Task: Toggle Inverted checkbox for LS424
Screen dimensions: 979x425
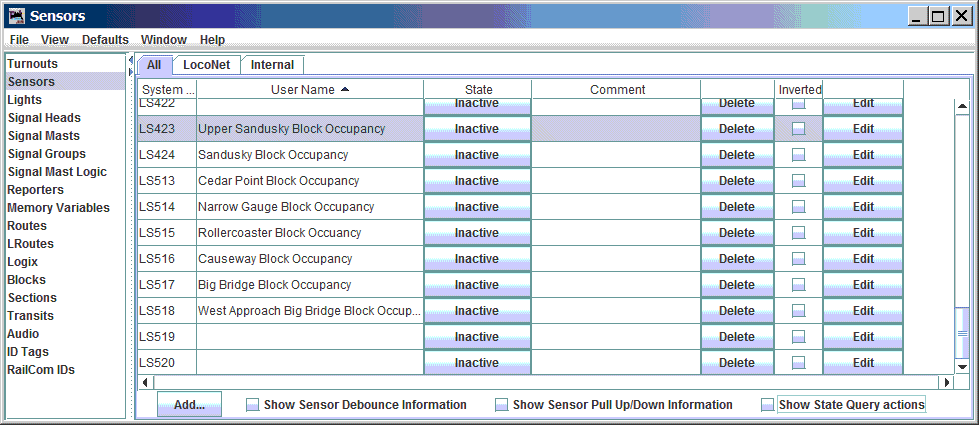Action: point(799,155)
